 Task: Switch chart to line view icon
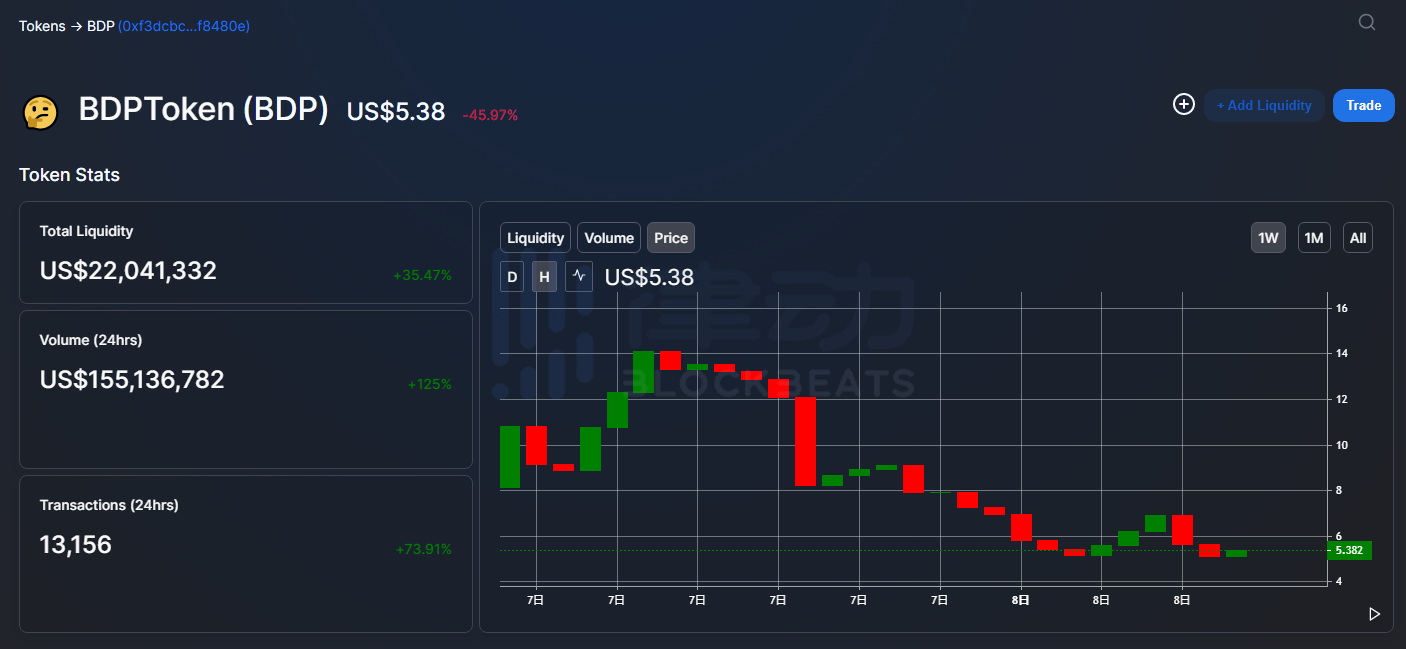(579, 277)
